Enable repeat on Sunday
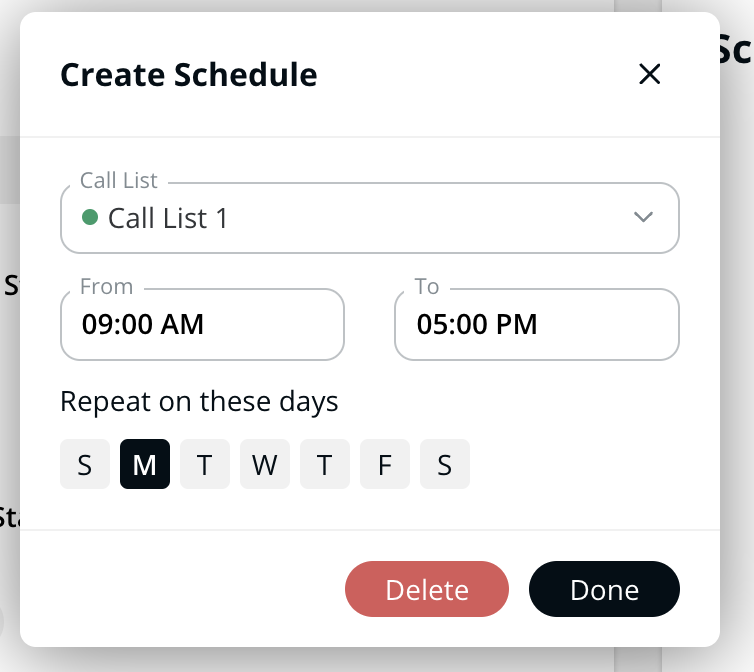 tap(85, 465)
